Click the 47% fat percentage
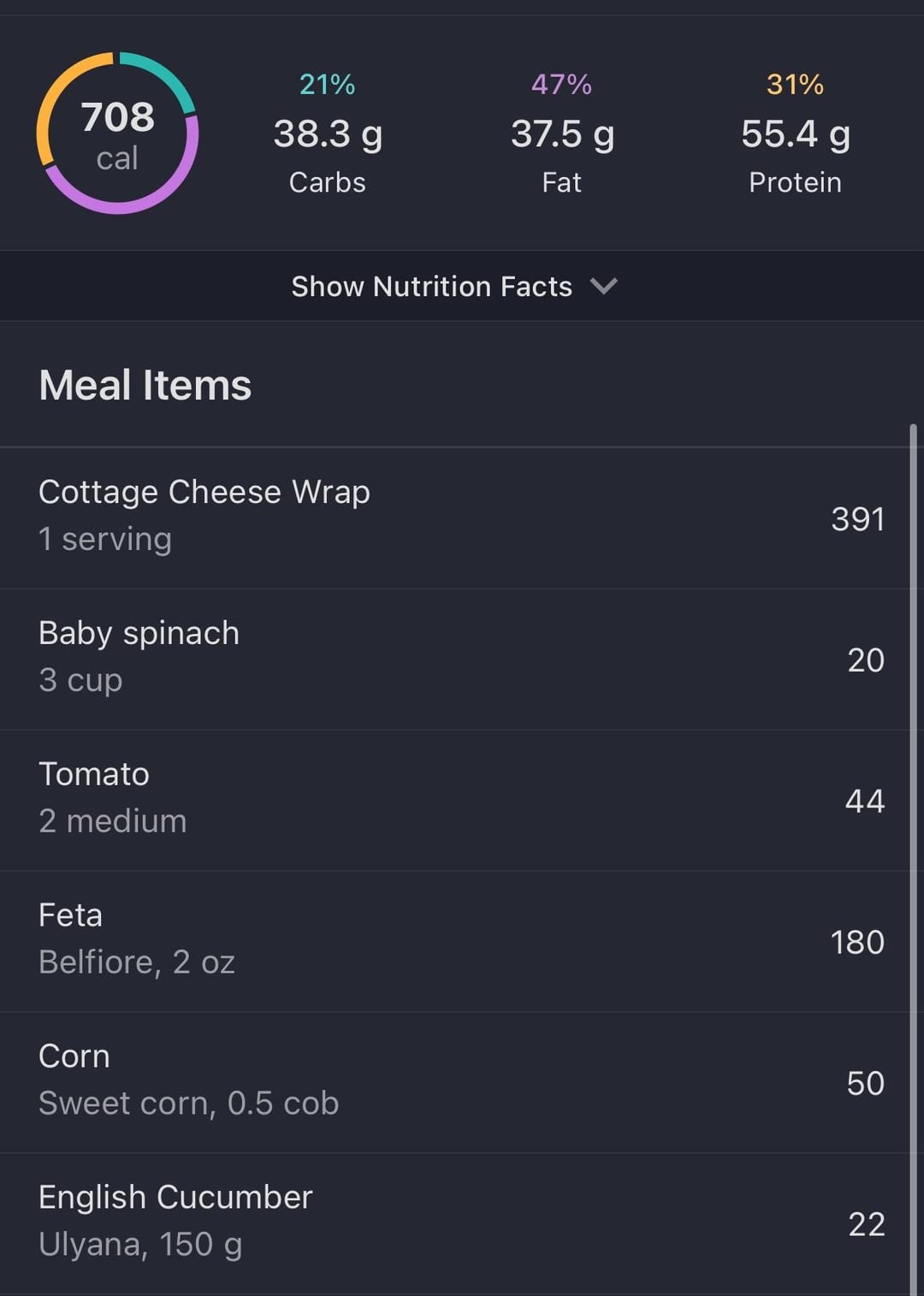The image size is (924, 1296). click(x=561, y=84)
